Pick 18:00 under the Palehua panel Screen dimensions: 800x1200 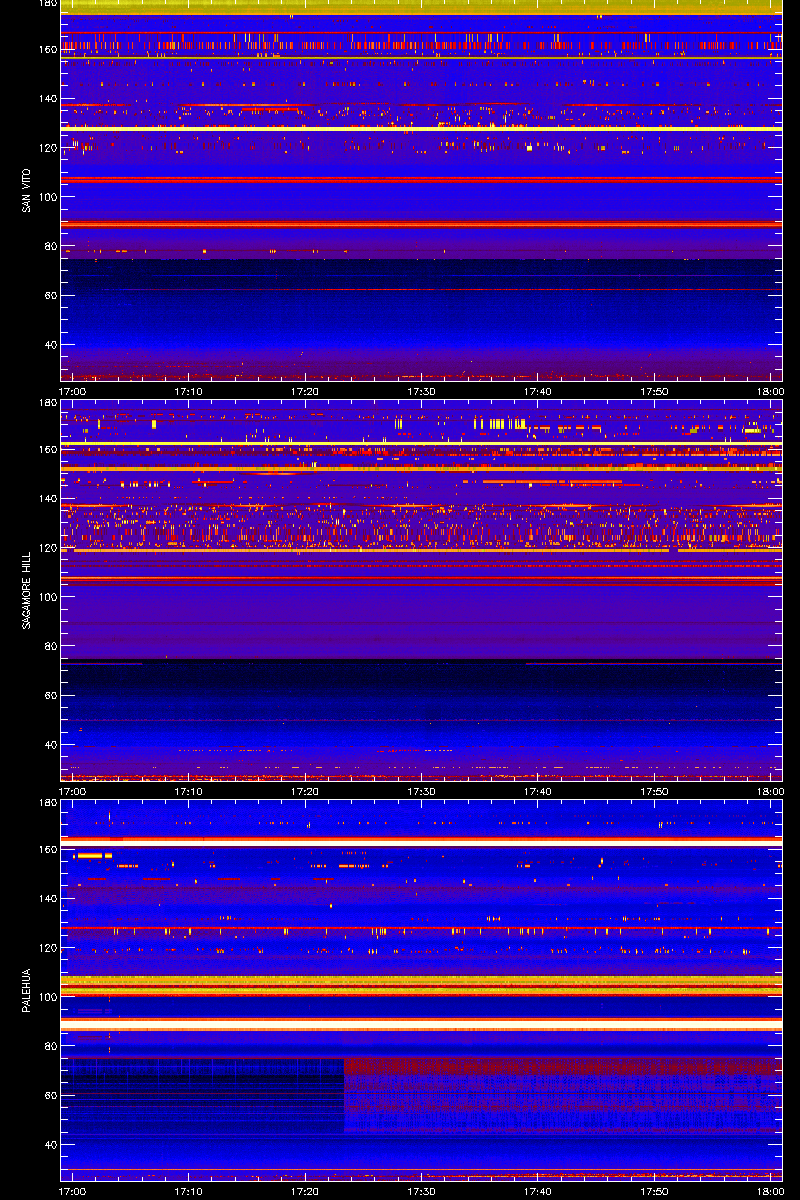click(x=771, y=1191)
